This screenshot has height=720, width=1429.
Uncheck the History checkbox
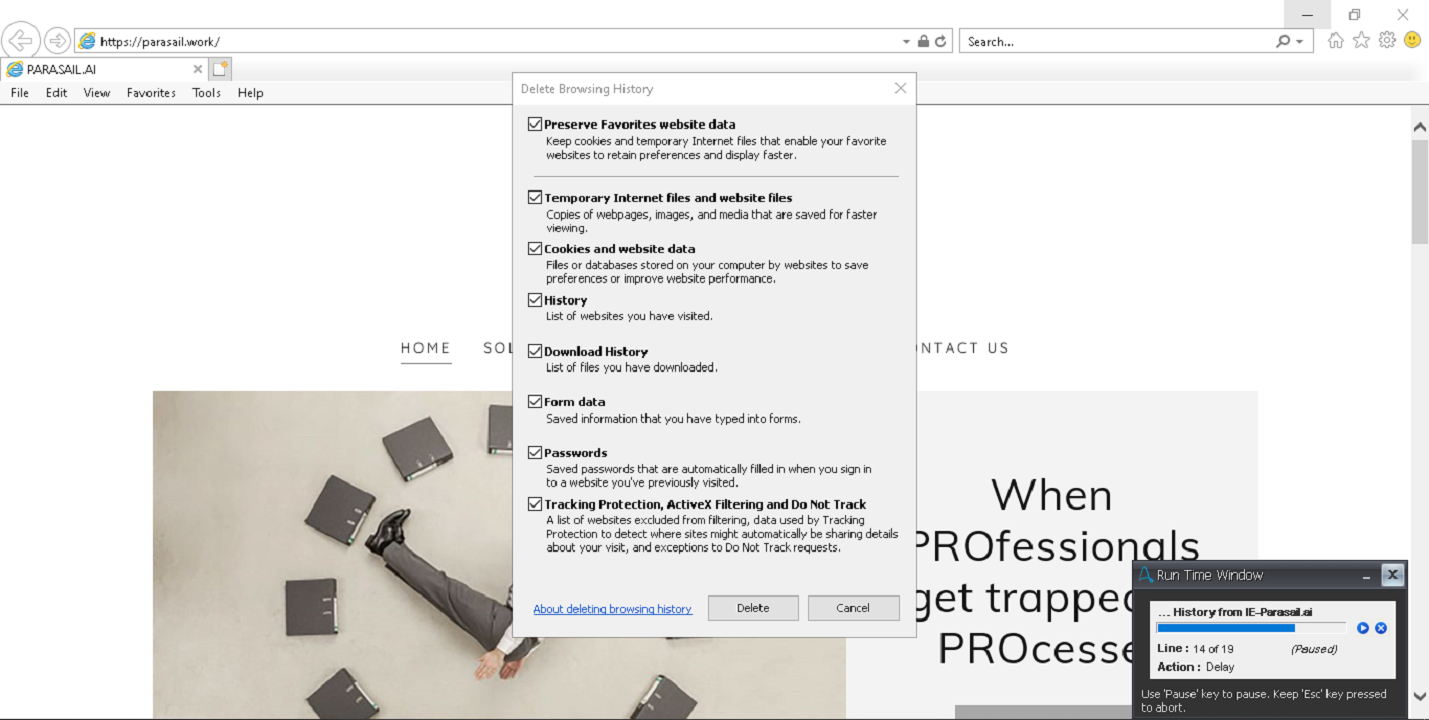[x=535, y=300]
